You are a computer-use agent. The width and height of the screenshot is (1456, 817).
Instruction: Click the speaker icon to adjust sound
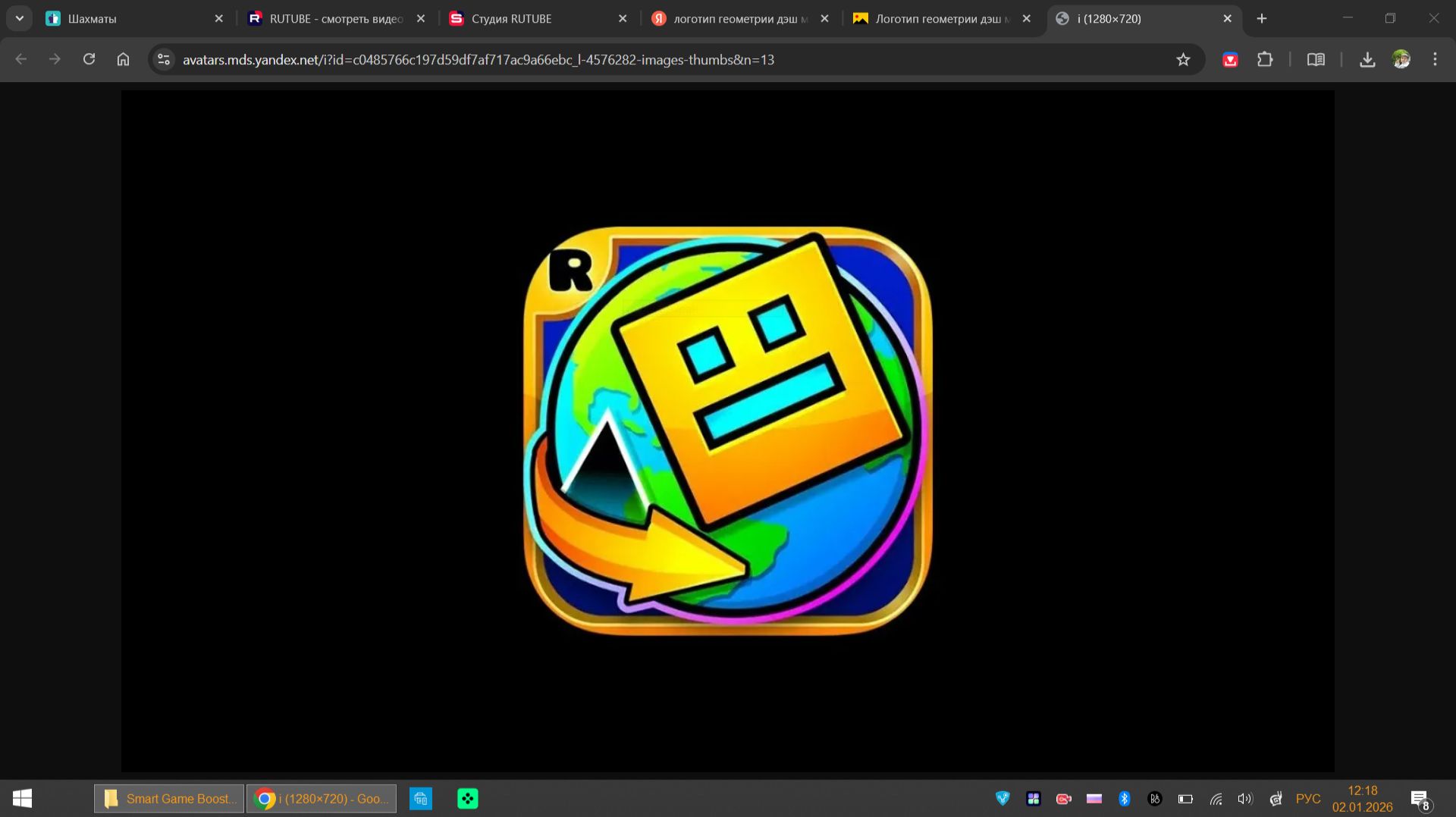1244,797
